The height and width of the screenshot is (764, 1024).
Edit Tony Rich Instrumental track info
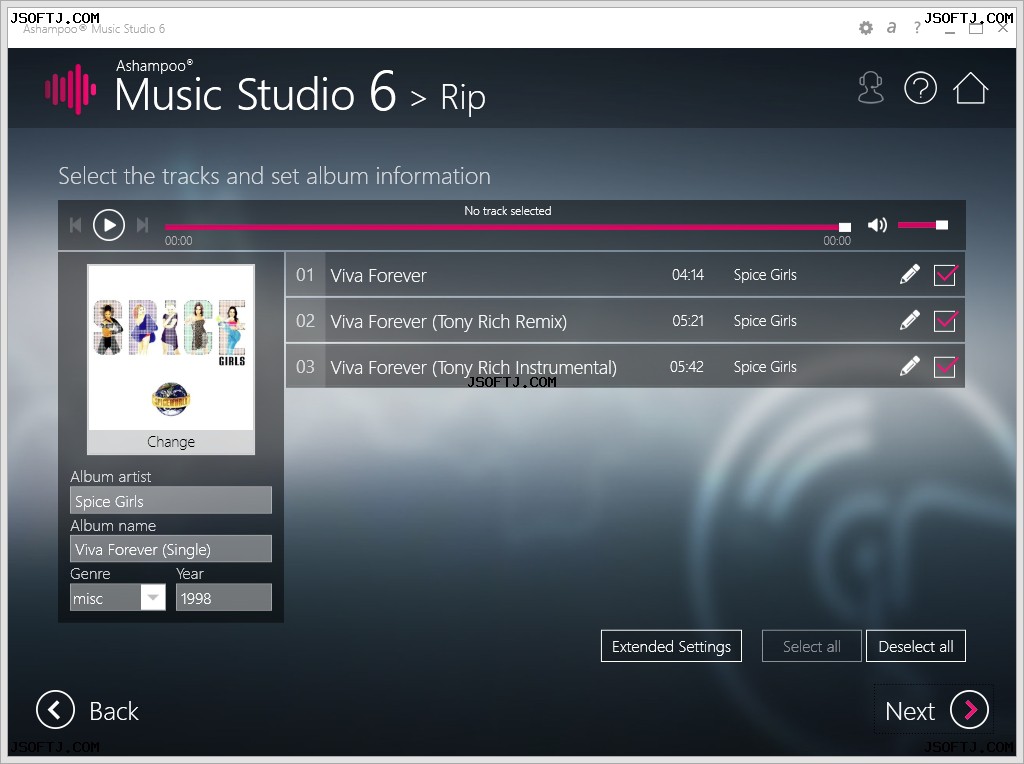pyautogui.click(x=910, y=367)
